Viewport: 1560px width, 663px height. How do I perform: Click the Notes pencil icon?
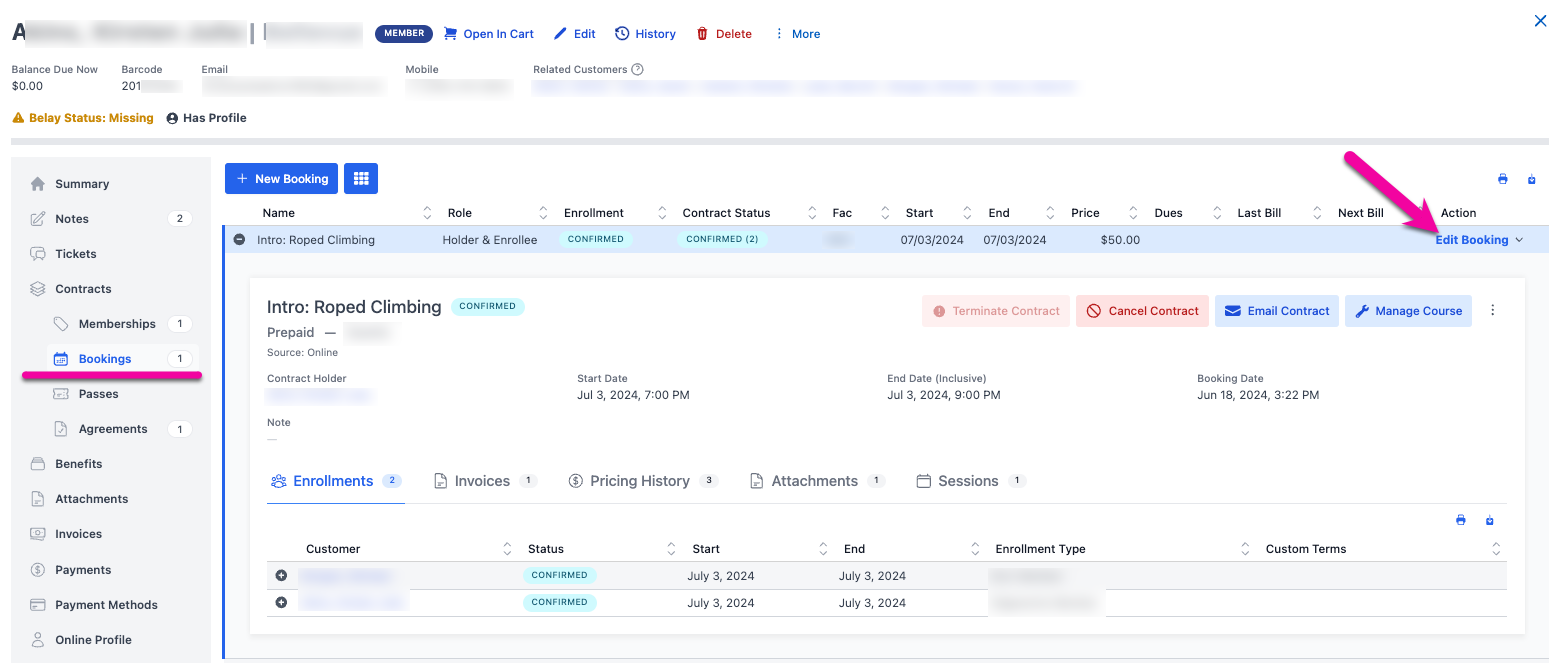pyautogui.click(x=38, y=219)
